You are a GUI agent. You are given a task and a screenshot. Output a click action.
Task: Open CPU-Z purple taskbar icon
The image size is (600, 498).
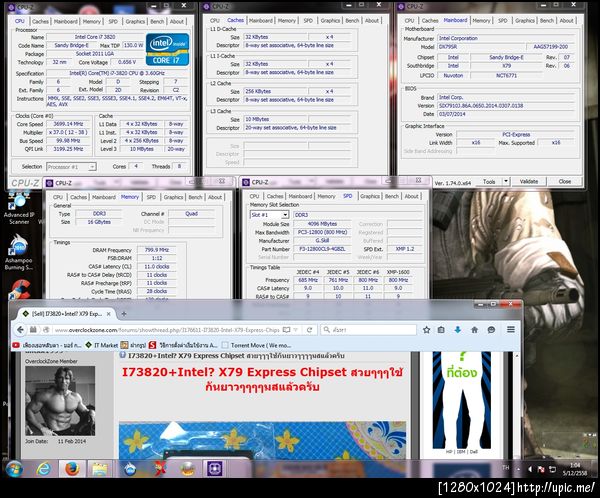click(214, 469)
